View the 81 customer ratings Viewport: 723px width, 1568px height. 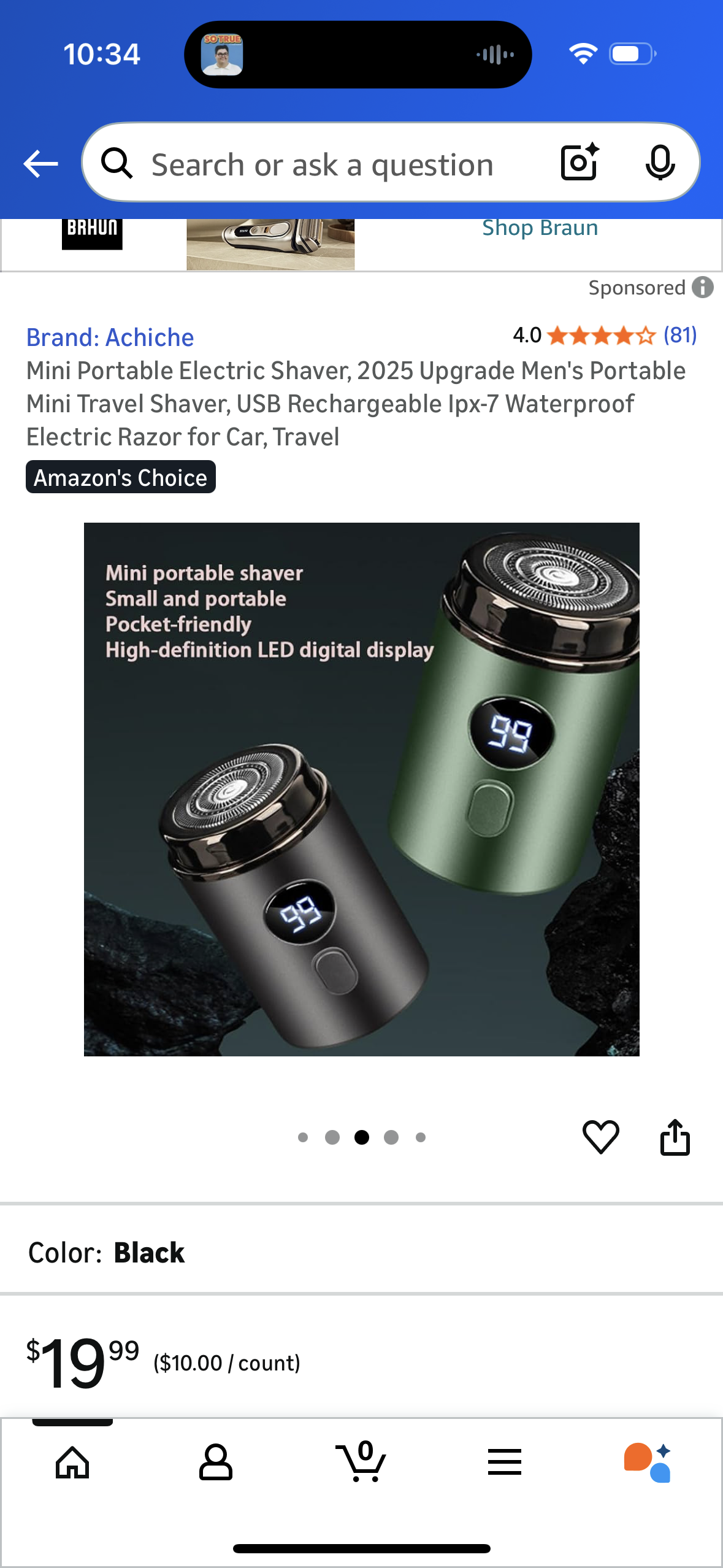[x=680, y=335]
